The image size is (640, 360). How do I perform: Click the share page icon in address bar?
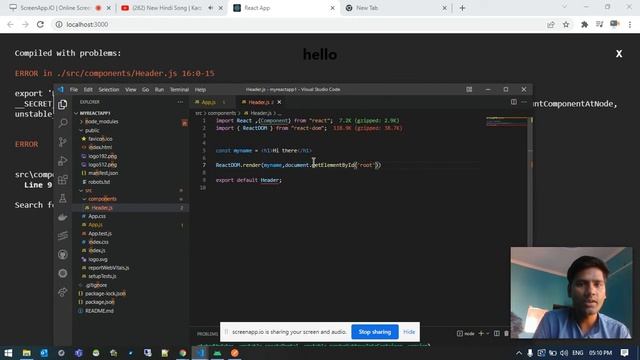(551, 24)
